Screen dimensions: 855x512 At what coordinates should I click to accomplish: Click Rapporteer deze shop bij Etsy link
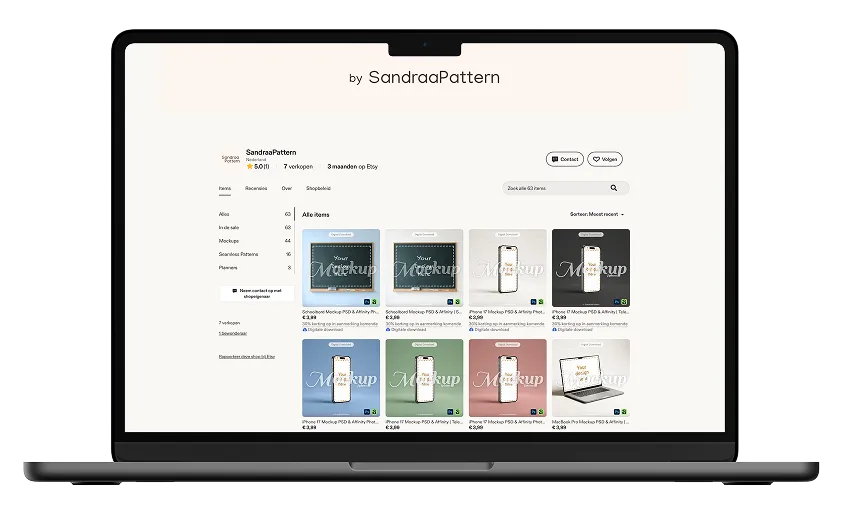[x=246, y=357]
